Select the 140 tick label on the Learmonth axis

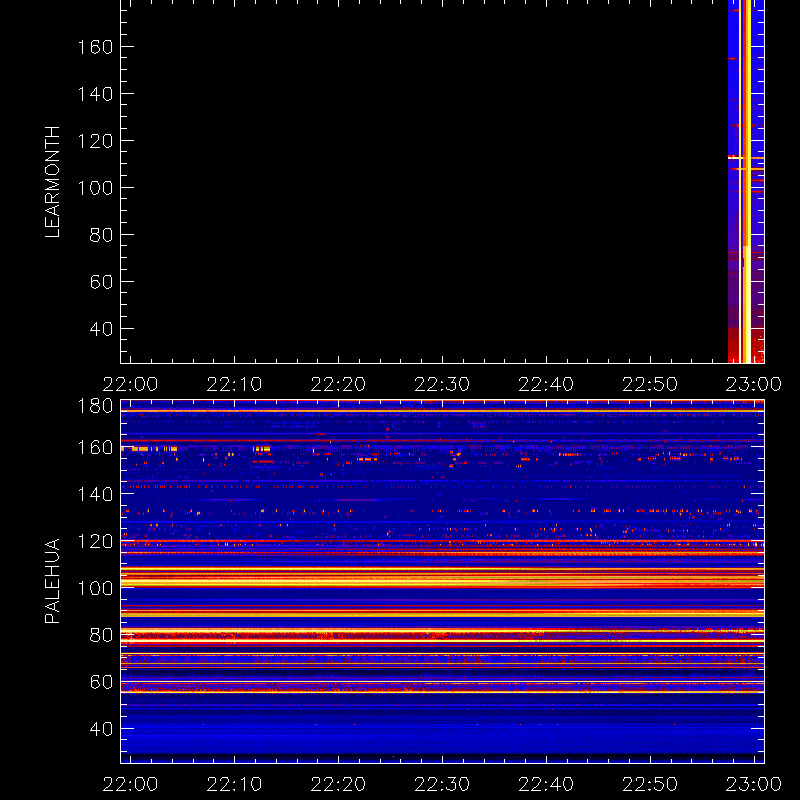95,94
